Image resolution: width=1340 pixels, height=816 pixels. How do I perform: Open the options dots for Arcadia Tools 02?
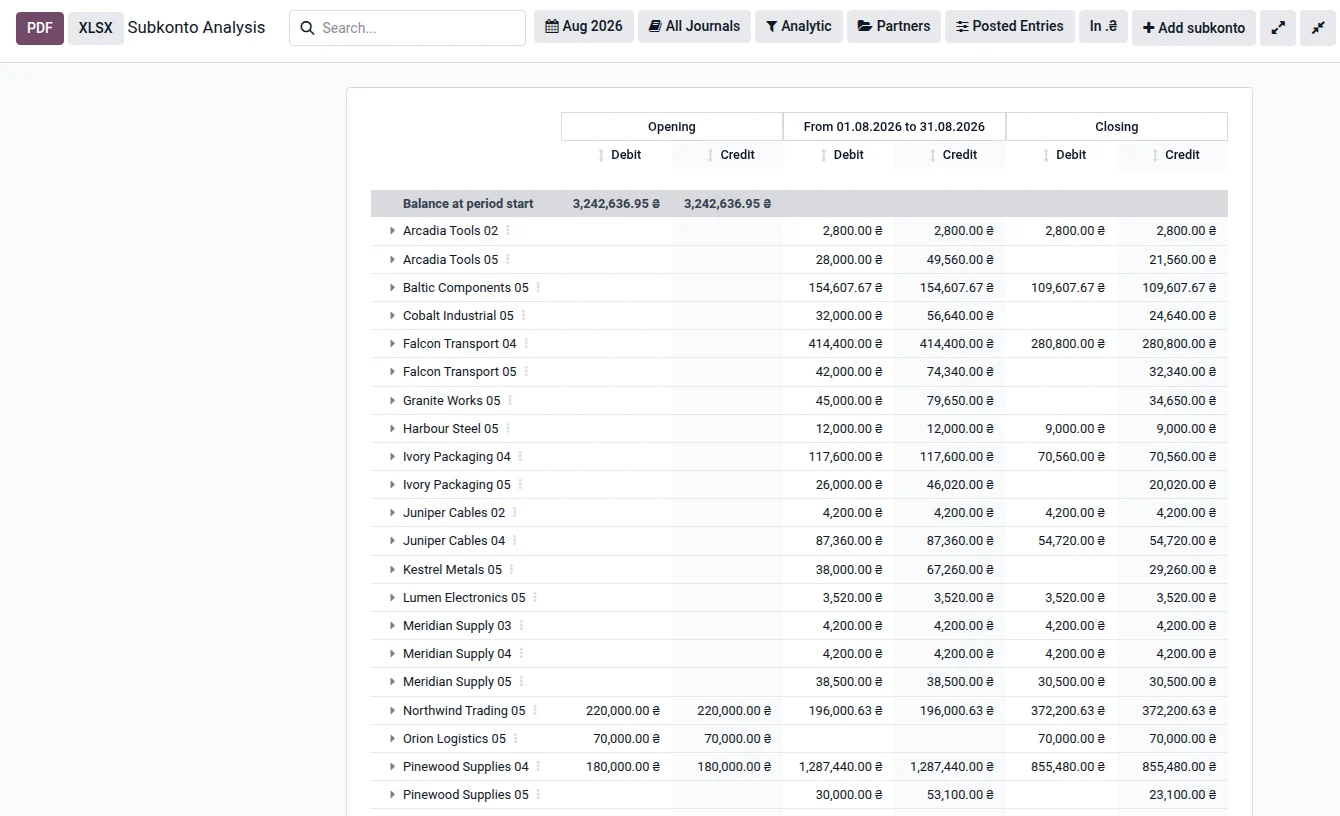click(508, 231)
